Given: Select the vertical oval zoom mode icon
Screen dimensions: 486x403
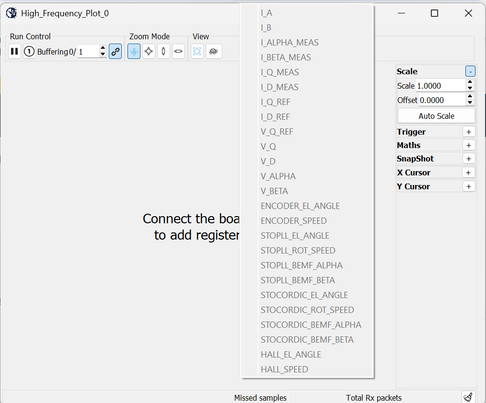Looking at the screenshot, I should coord(163,51).
